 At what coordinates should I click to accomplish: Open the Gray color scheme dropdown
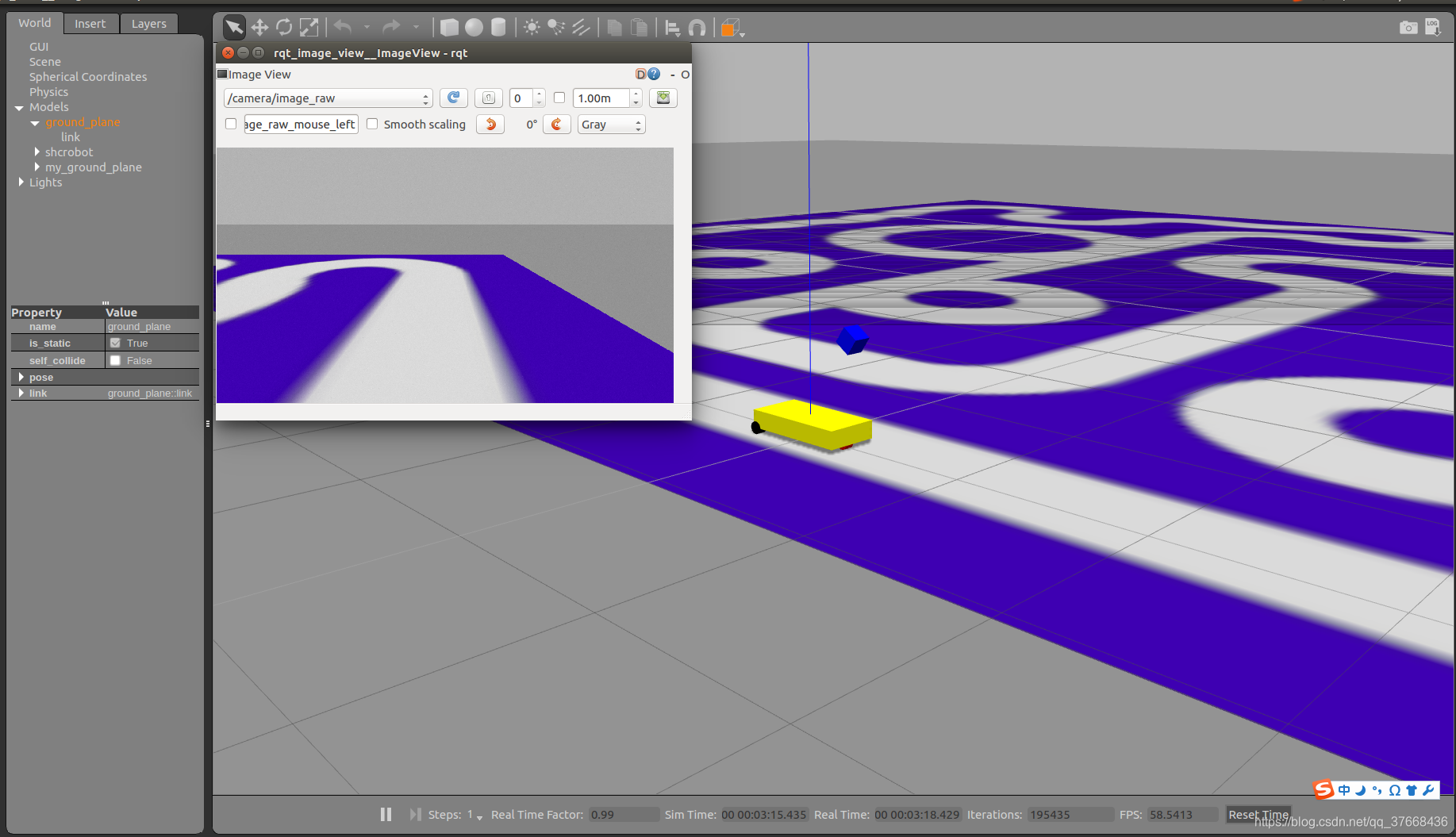pyautogui.click(x=611, y=125)
